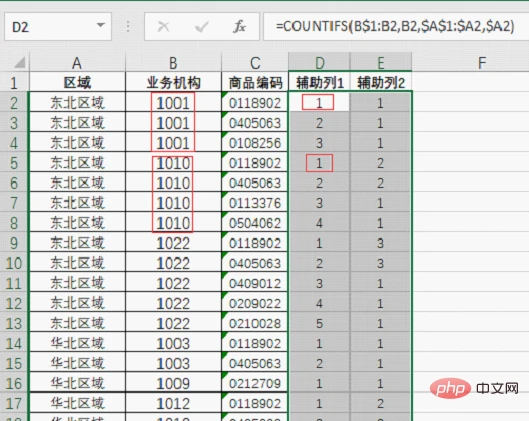This screenshot has height=421, width=529.
Task: Select cell C12 with code 0209022
Action: pos(255,303)
